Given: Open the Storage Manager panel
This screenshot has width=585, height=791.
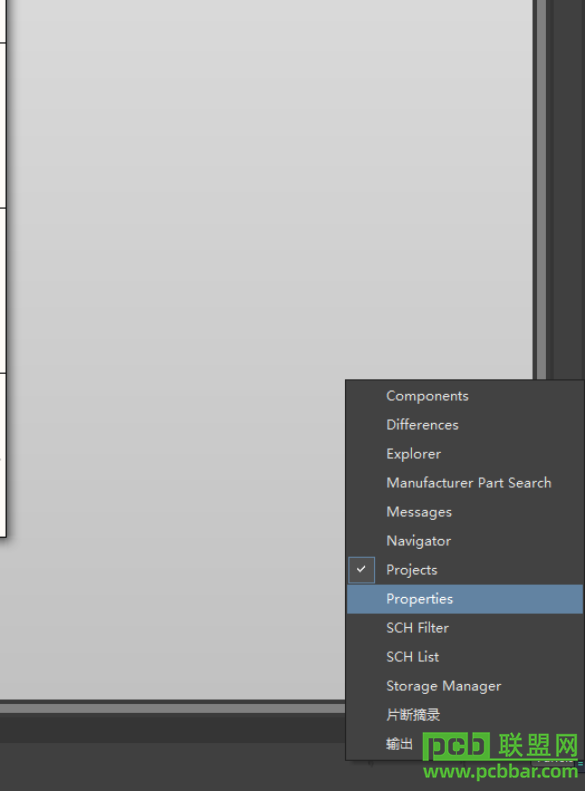Looking at the screenshot, I should click(x=464, y=686).
